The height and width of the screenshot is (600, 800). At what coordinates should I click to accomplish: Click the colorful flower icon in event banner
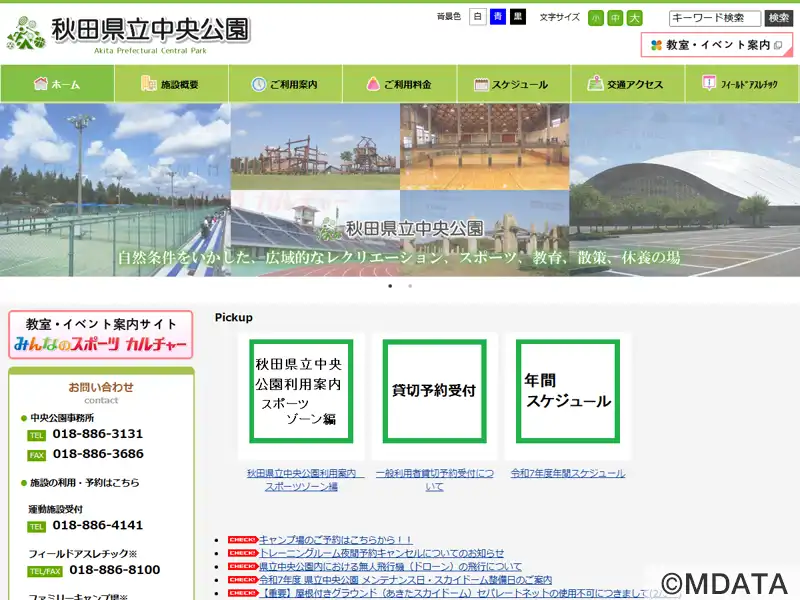(656, 45)
